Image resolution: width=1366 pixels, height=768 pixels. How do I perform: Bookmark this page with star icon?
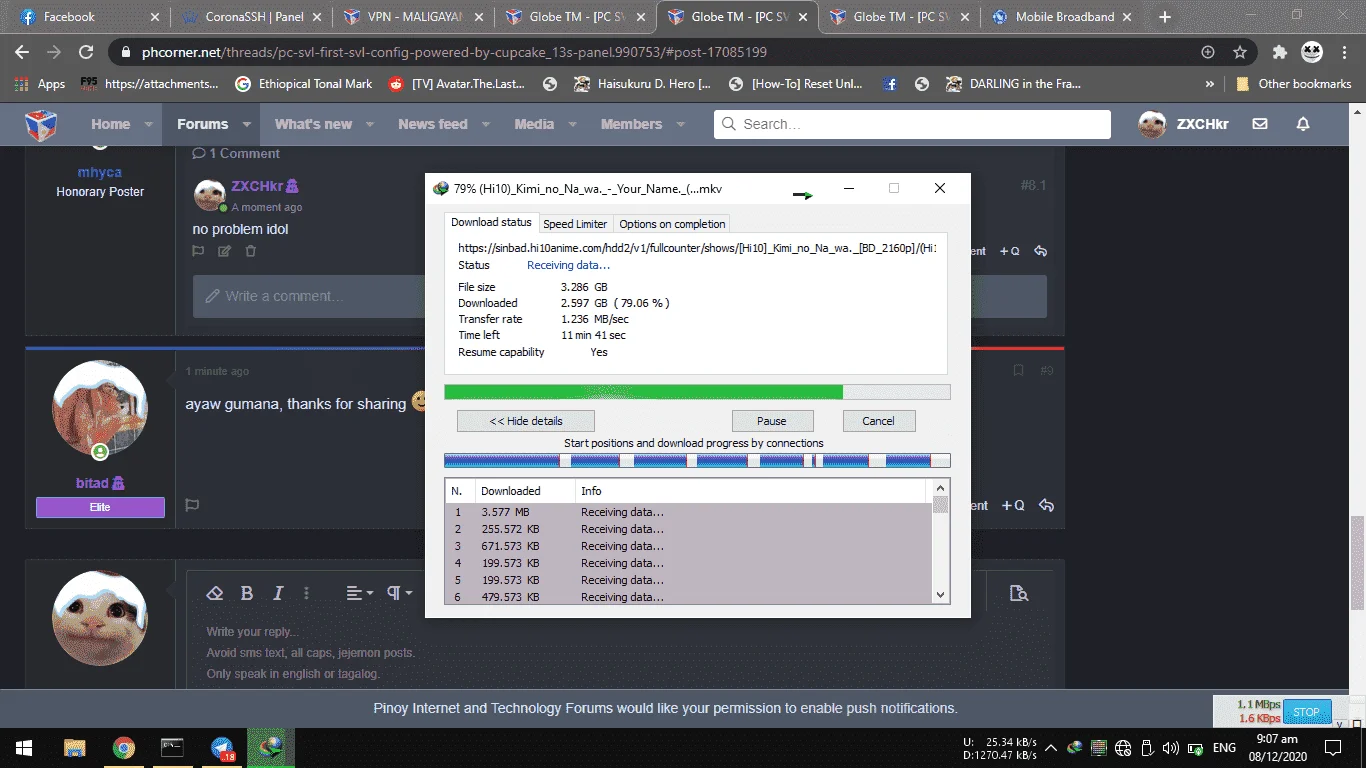(1240, 52)
